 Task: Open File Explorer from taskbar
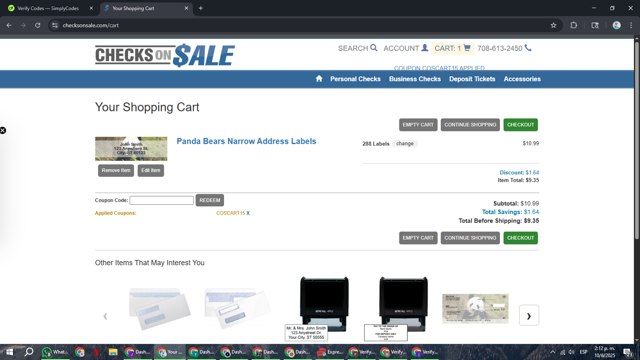coord(113,352)
